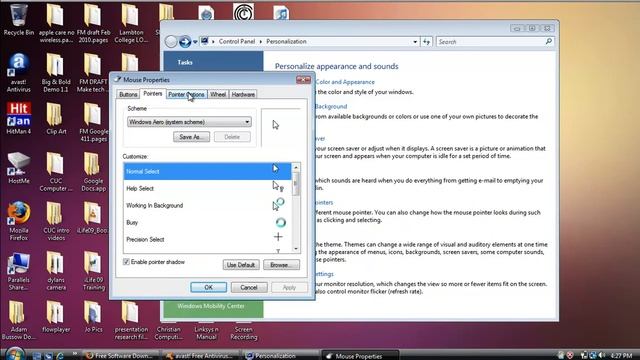The height and width of the screenshot is (360, 640).
Task: Open the flowplayer folder on desktop
Action: point(56,317)
